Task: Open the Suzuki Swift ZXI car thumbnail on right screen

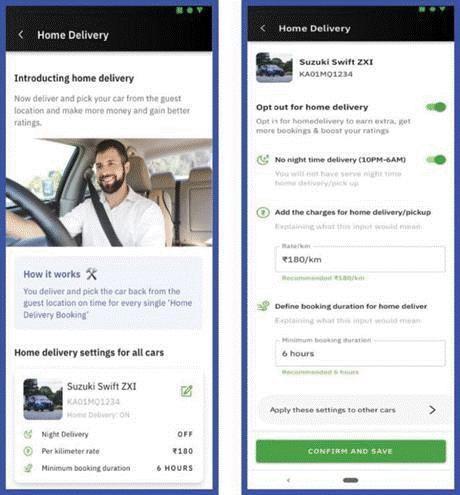Action: 274,68
